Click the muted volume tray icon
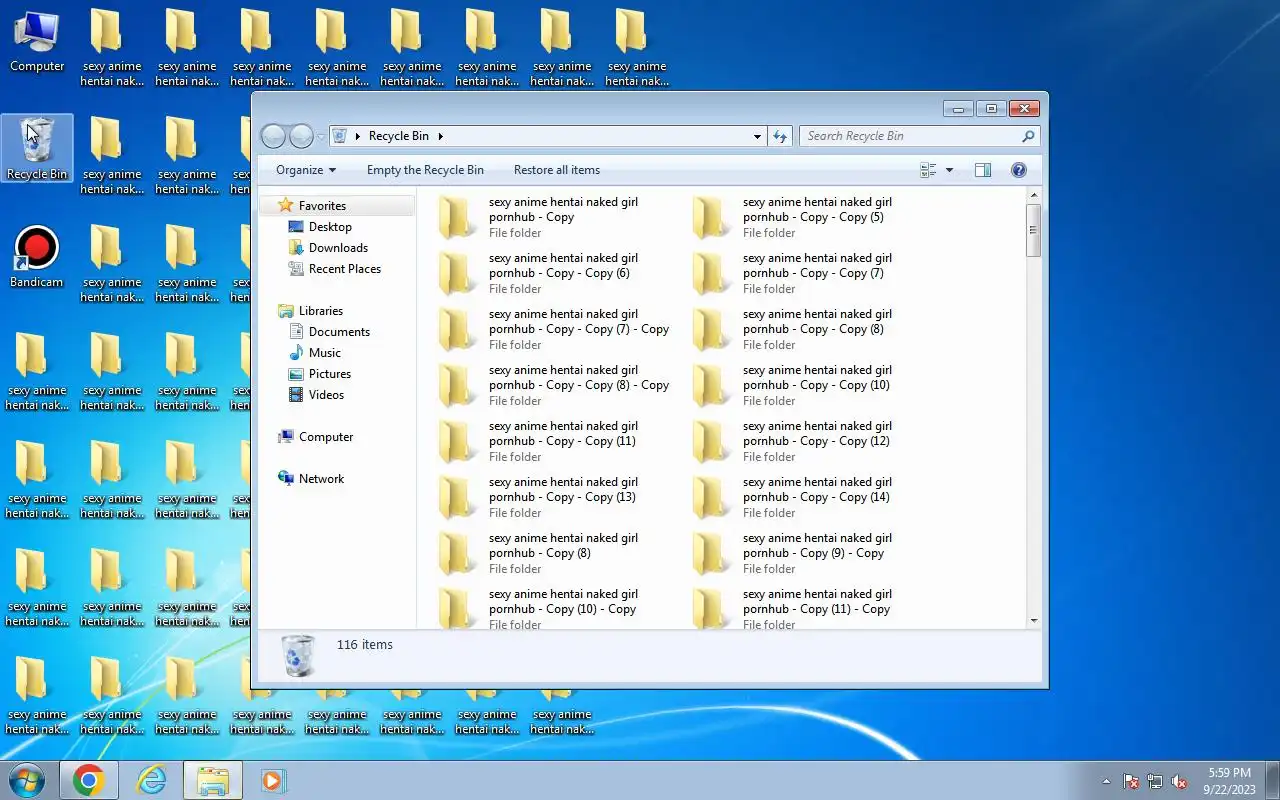 1179,781
